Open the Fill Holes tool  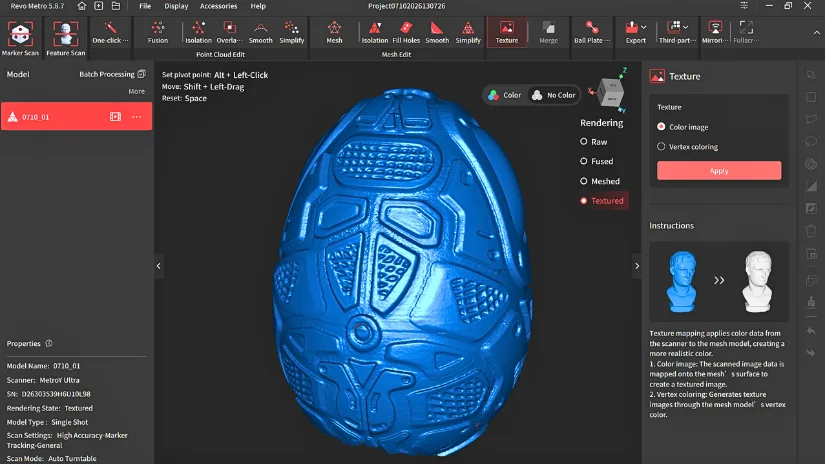coord(406,33)
